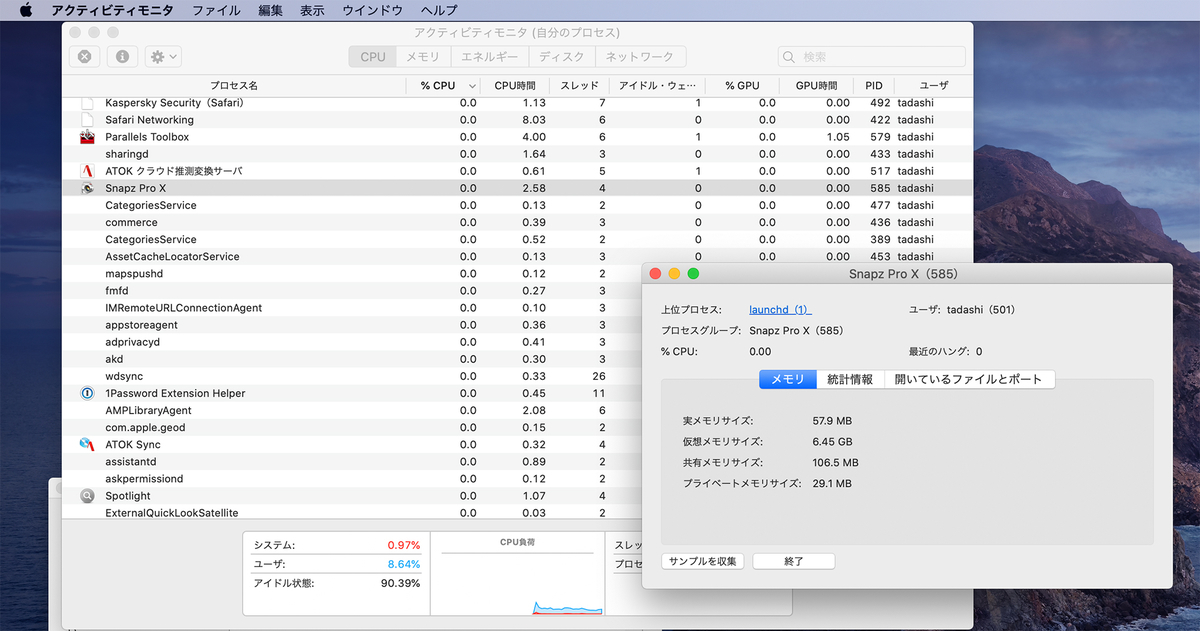Click the 終了 button in Snapz window
The image size is (1200, 631).
point(794,562)
